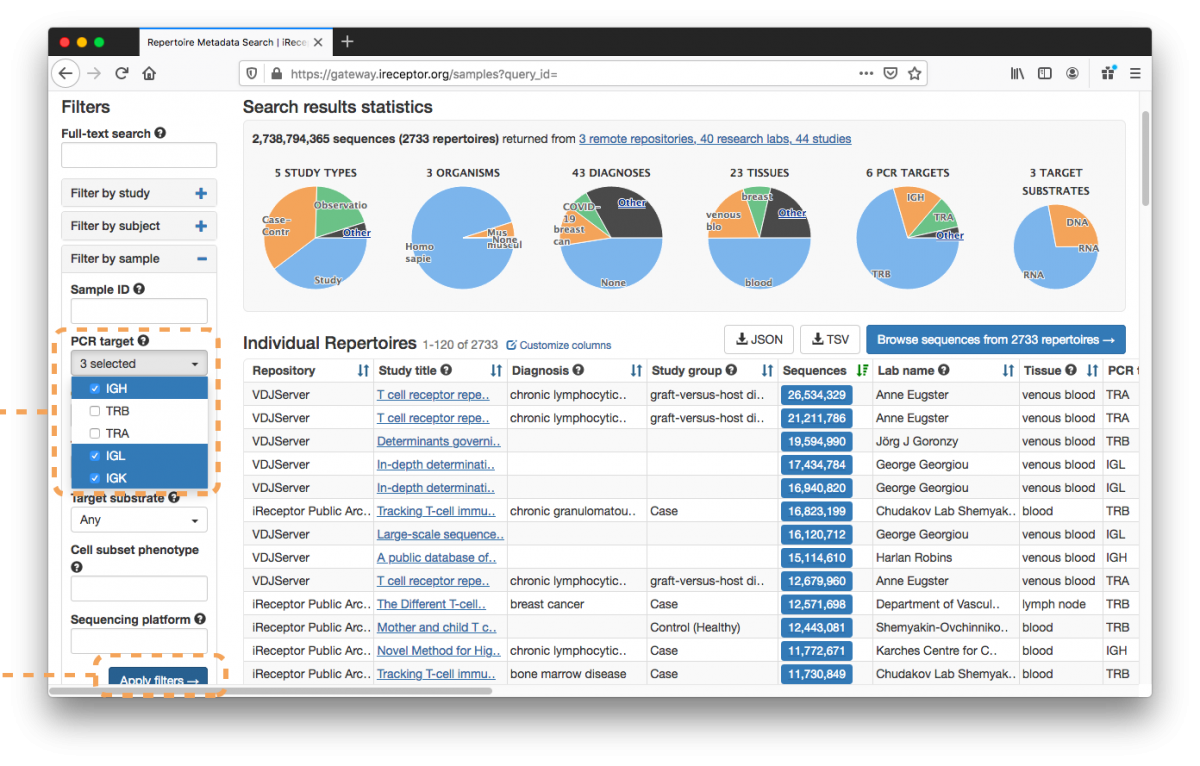This screenshot has width=1200, height=766.
Task: Open the browser hamburger menu
Action: click(1135, 73)
